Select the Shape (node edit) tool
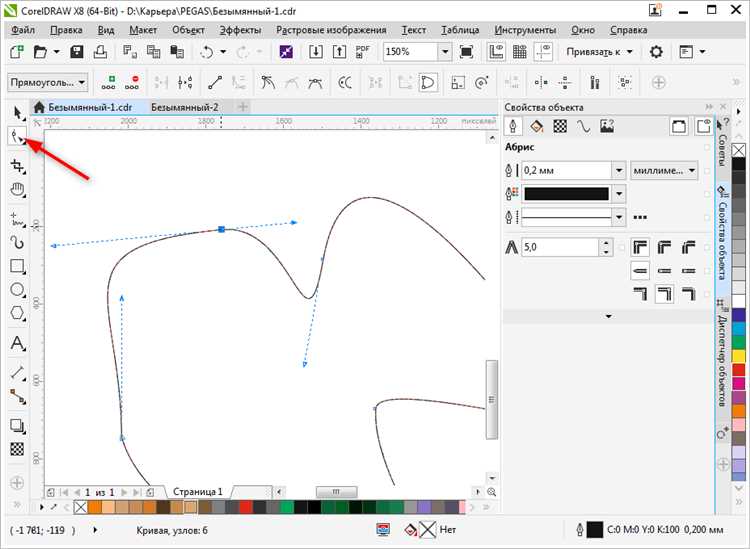 [x=17, y=136]
